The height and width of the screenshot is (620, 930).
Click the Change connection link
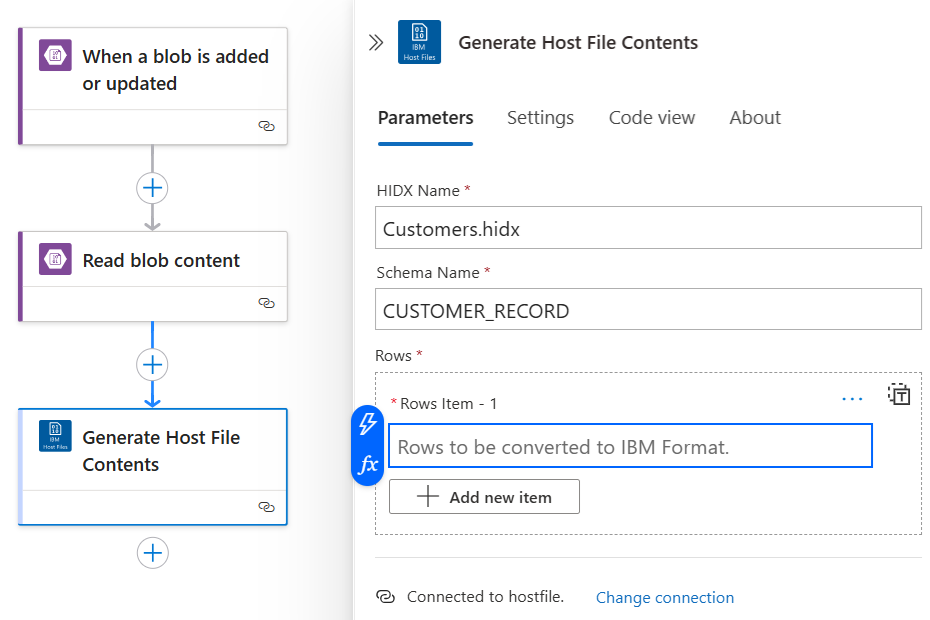tap(665, 598)
